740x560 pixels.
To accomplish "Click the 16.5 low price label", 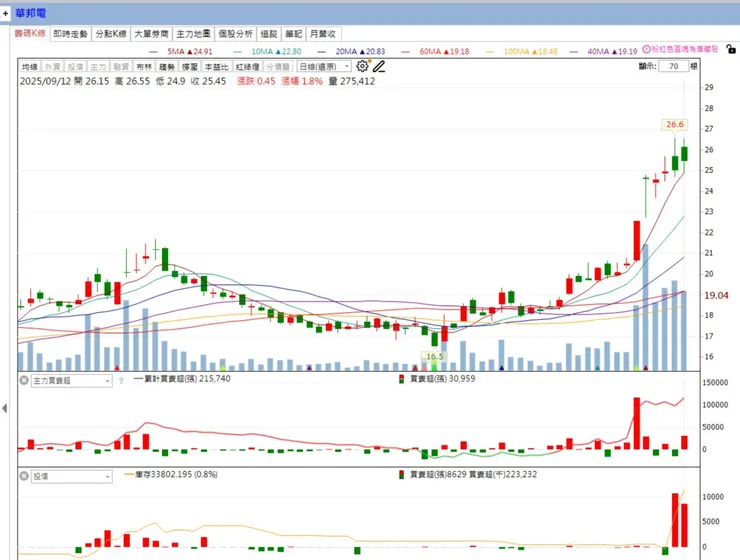I will (435, 357).
